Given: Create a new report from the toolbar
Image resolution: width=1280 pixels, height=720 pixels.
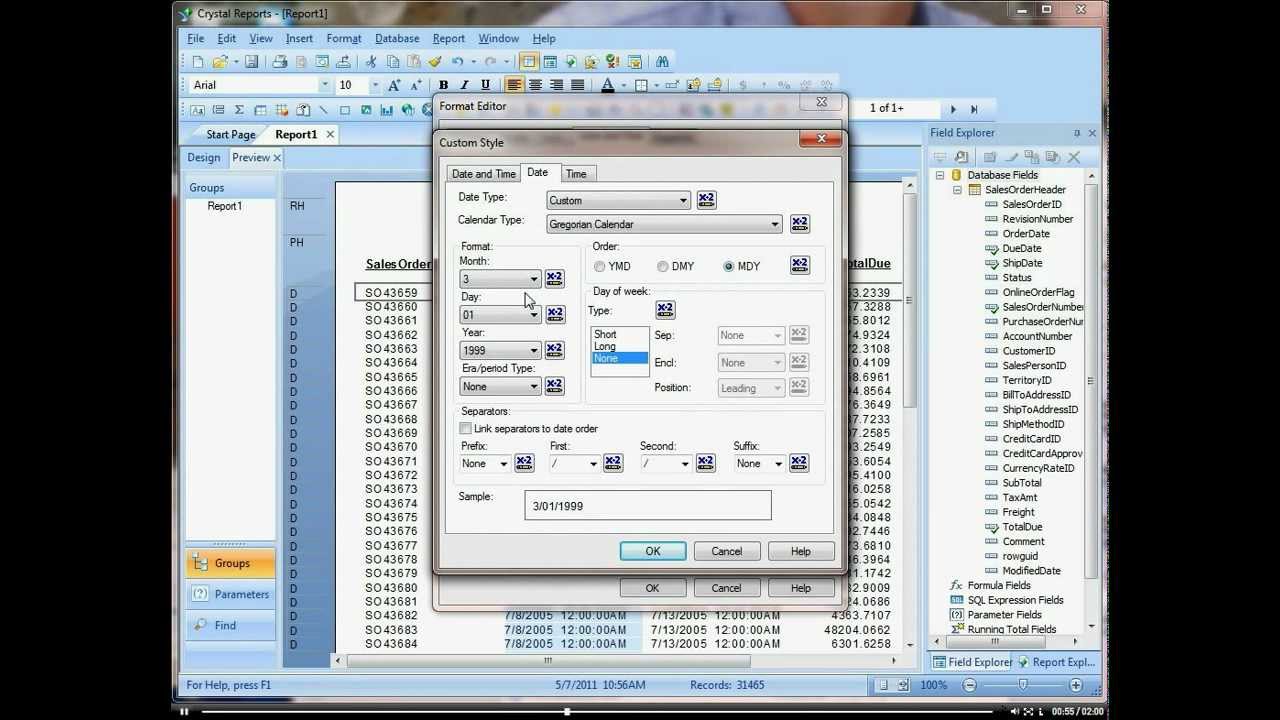Looking at the screenshot, I should (198, 62).
